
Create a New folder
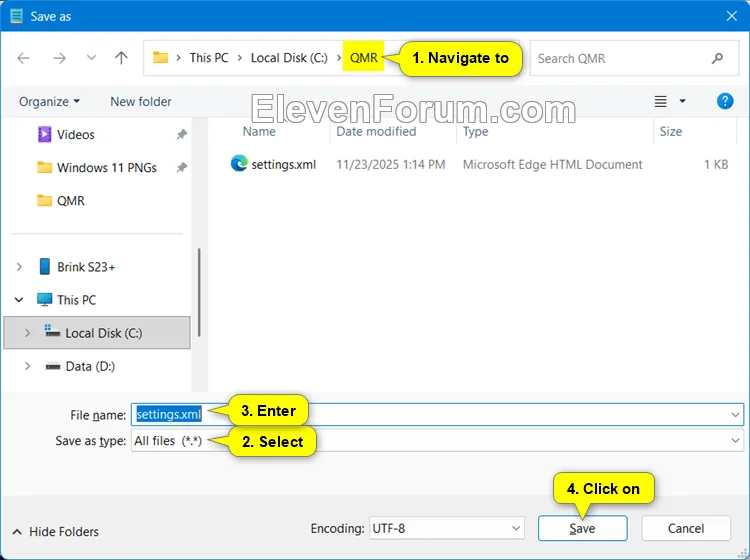(141, 101)
